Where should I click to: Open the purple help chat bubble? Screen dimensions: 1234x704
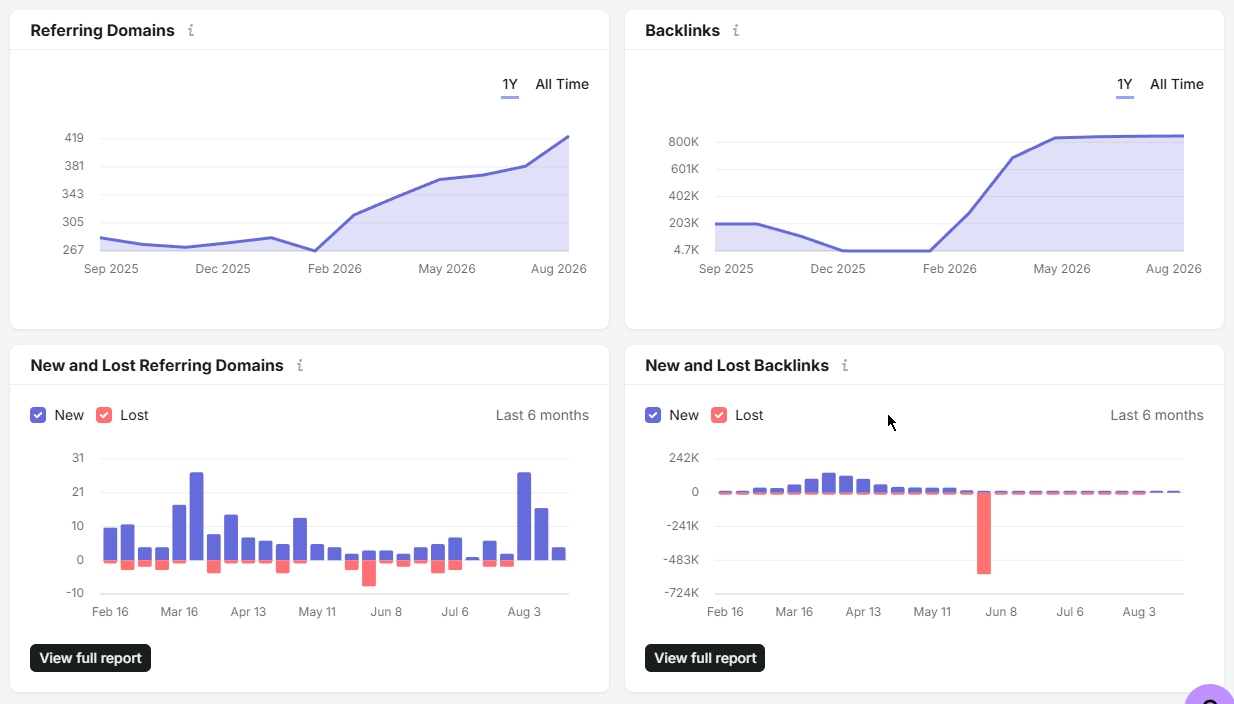(x=1210, y=695)
